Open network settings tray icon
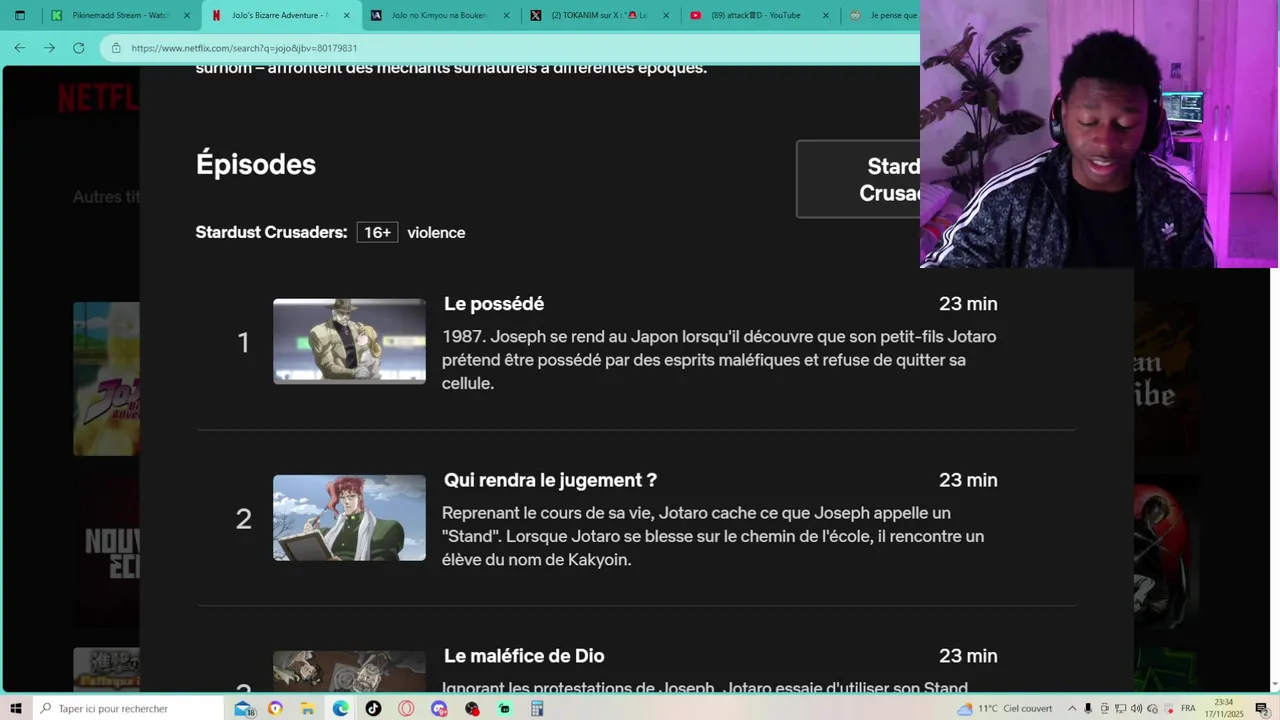Screen dimensions: 1280x720 coord(1120,708)
